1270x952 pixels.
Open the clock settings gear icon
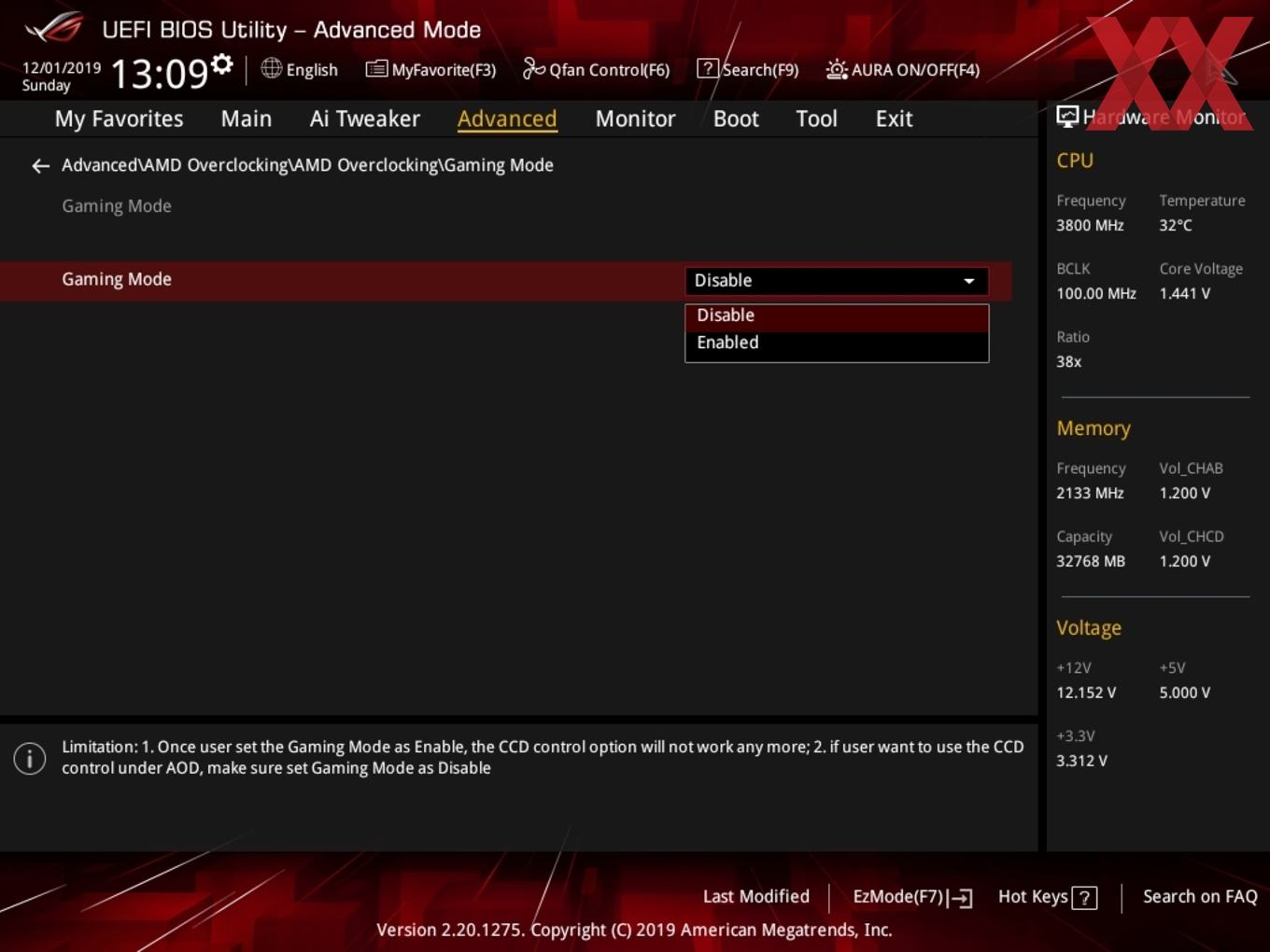pyautogui.click(x=222, y=63)
